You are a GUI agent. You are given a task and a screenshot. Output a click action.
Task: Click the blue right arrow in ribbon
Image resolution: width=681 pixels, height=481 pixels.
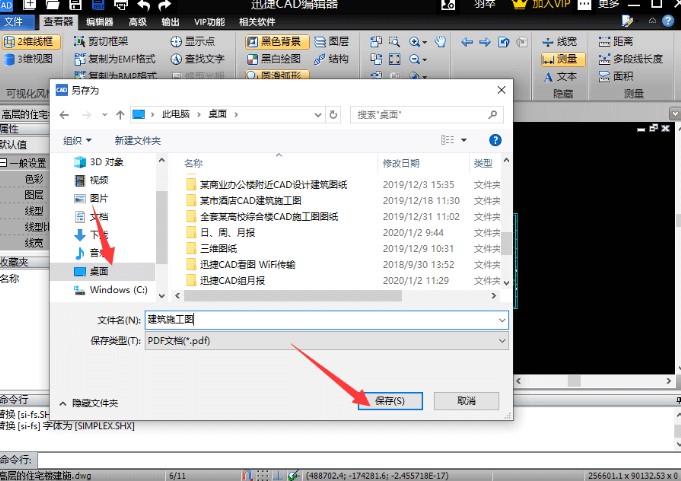coord(485,42)
